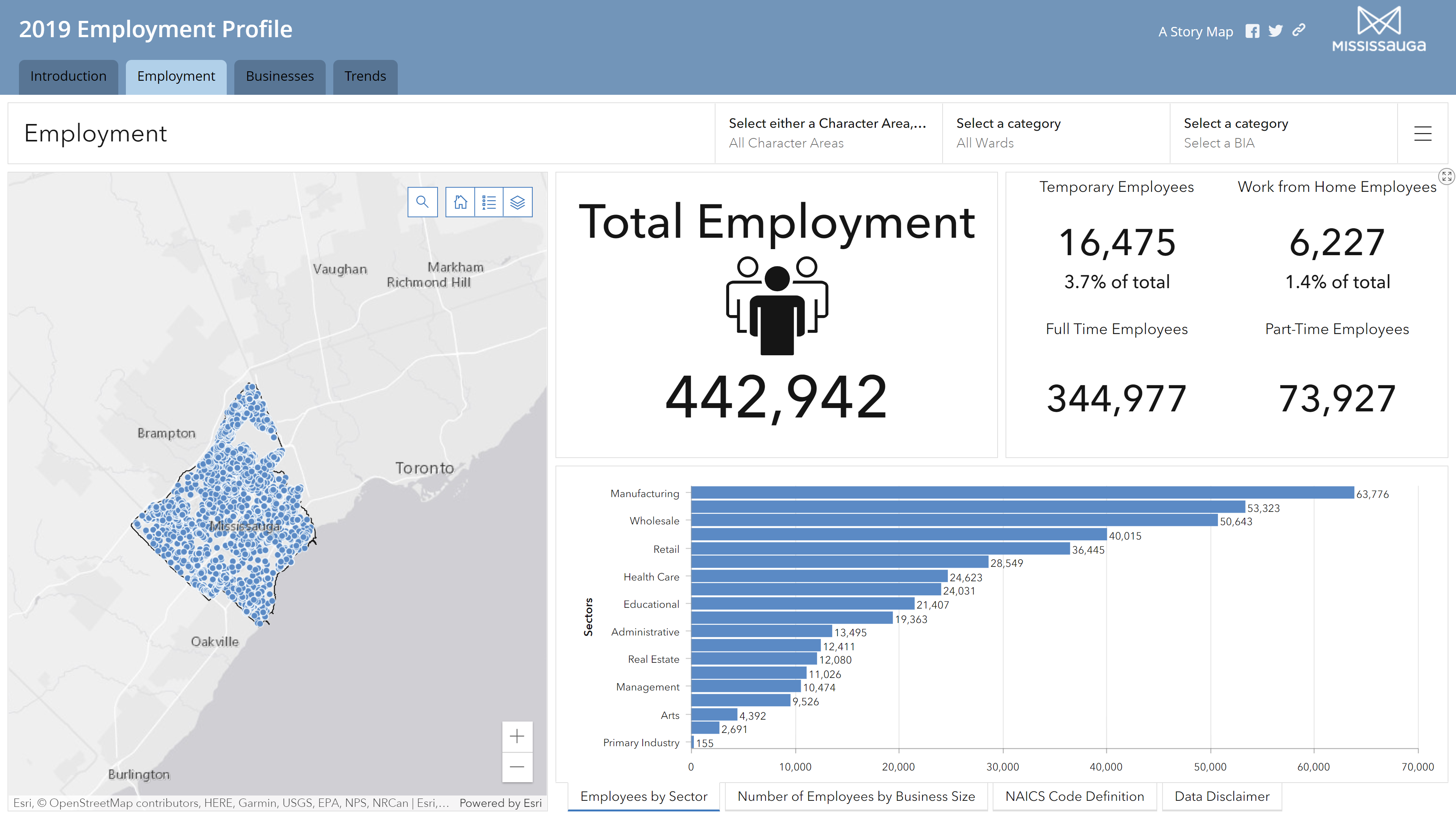
Task: Open the hamburger menu beside the filters
Action: 1423,133
